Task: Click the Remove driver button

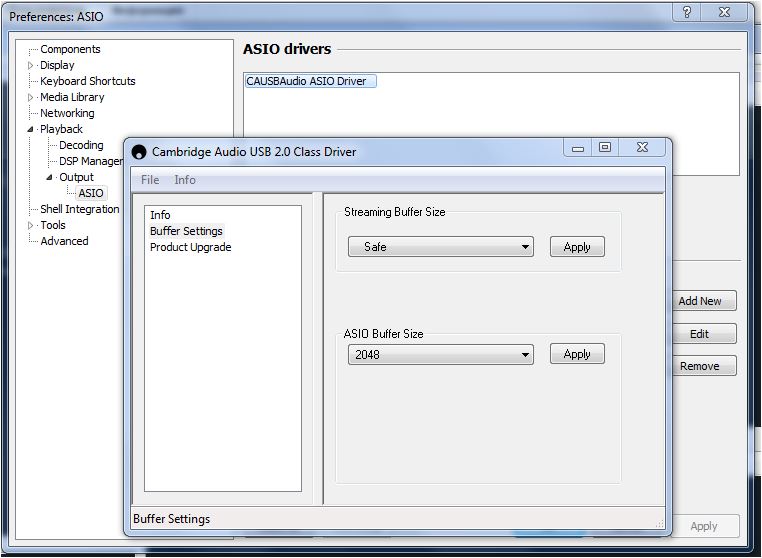Action: point(699,366)
